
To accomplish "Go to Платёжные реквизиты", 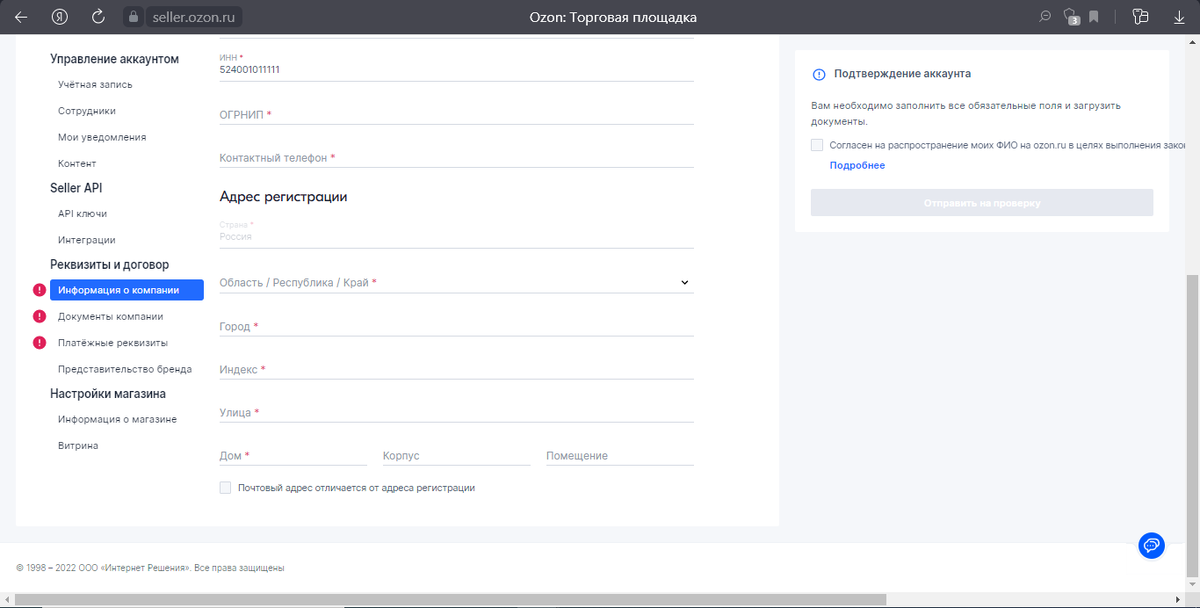I will (x=113, y=342).
